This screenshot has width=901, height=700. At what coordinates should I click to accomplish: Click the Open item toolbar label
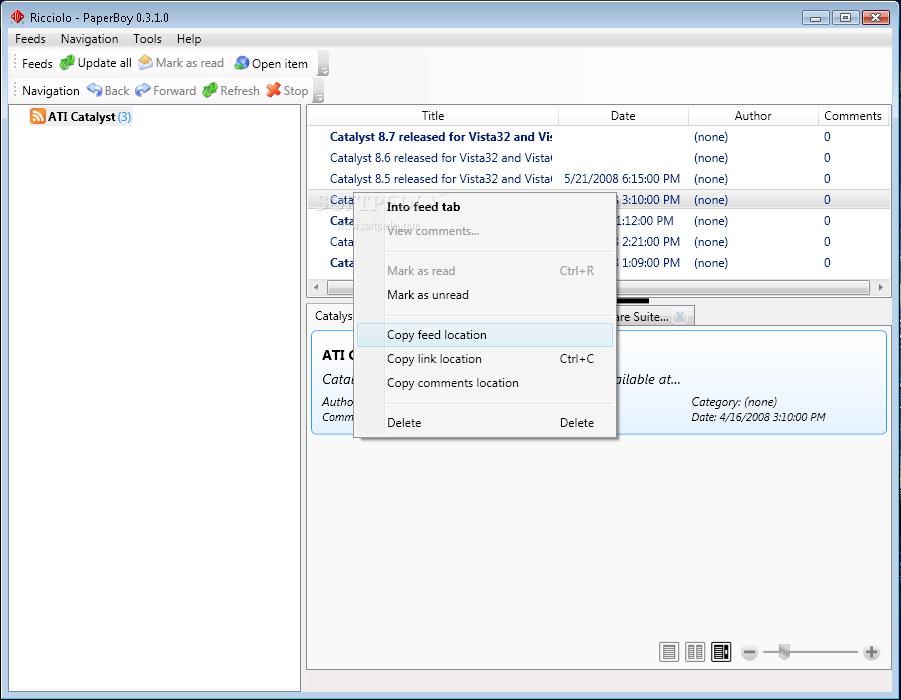click(x=280, y=64)
